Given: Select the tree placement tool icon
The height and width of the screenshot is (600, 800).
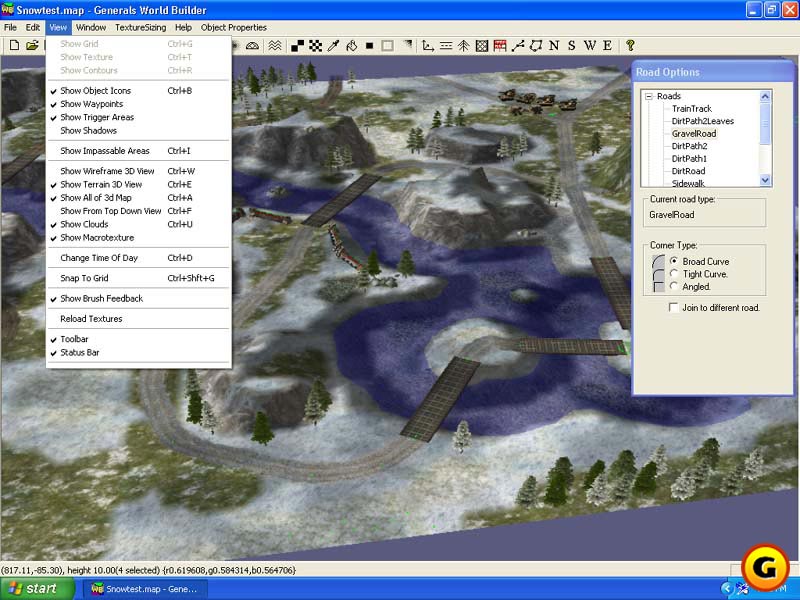Looking at the screenshot, I should click(x=463, y=46).
